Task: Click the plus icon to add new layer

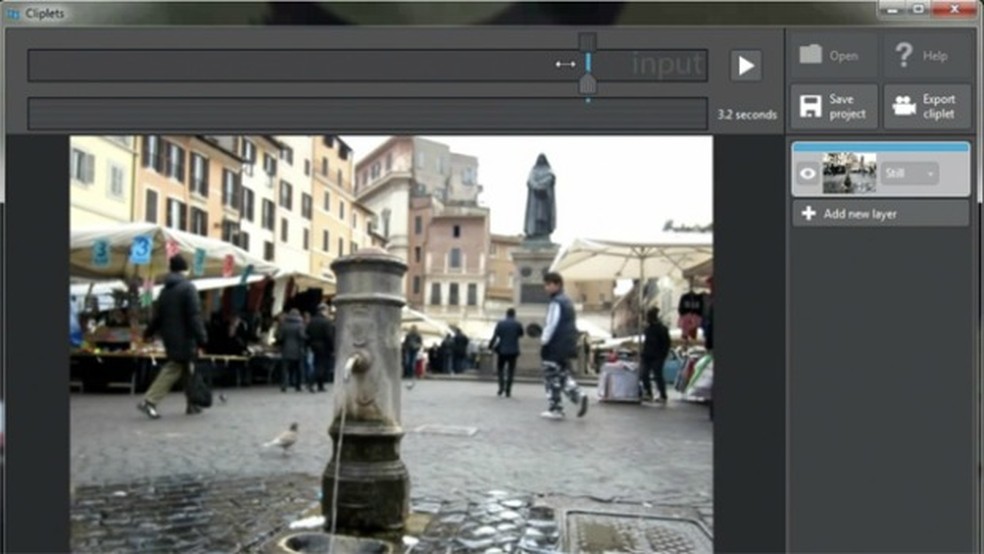Action: pyautogui.click(x=809, y=214)
